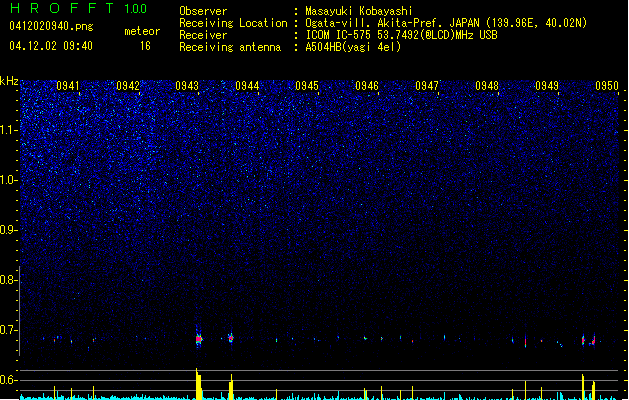
Task: Select the file name 0412020940.png
Action: point(51,27)
